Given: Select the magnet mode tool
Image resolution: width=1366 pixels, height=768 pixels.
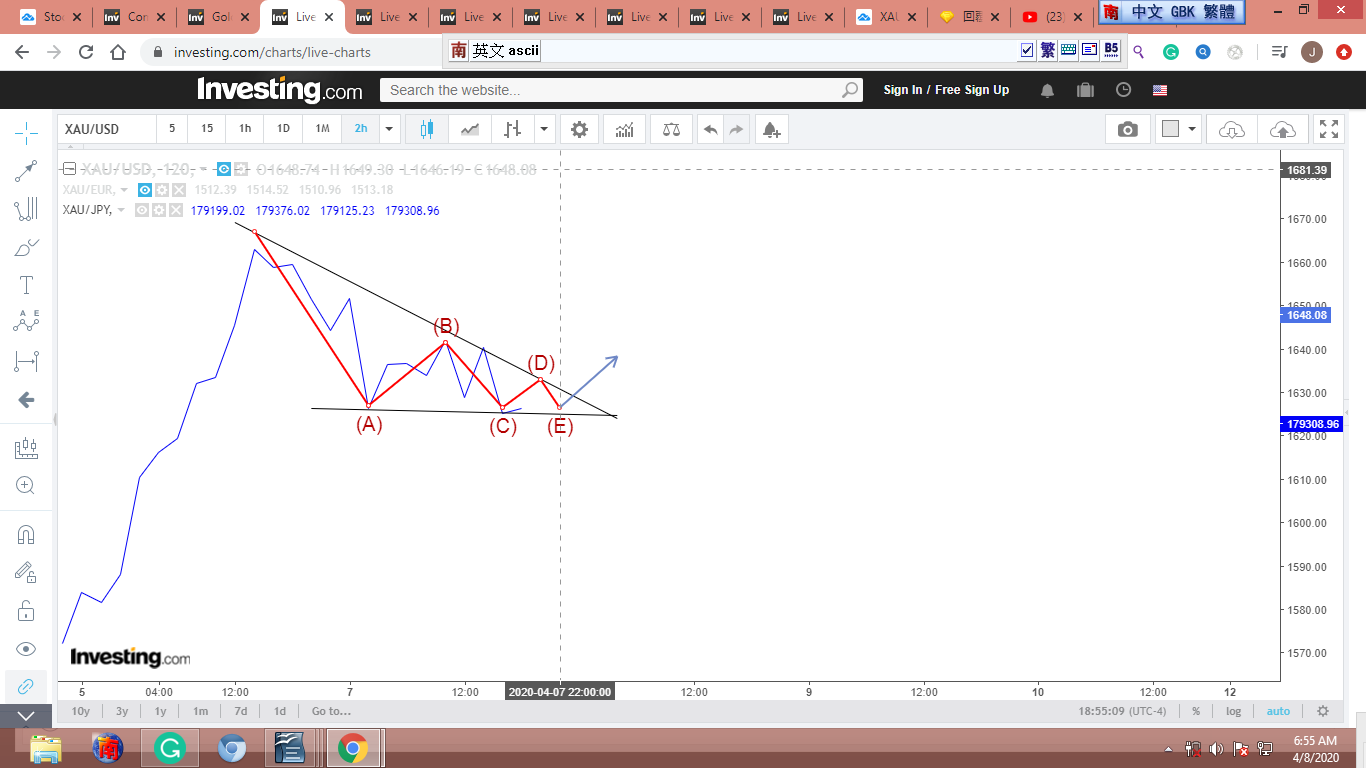Looking at the screenshot, I should [x=27, y=534].
